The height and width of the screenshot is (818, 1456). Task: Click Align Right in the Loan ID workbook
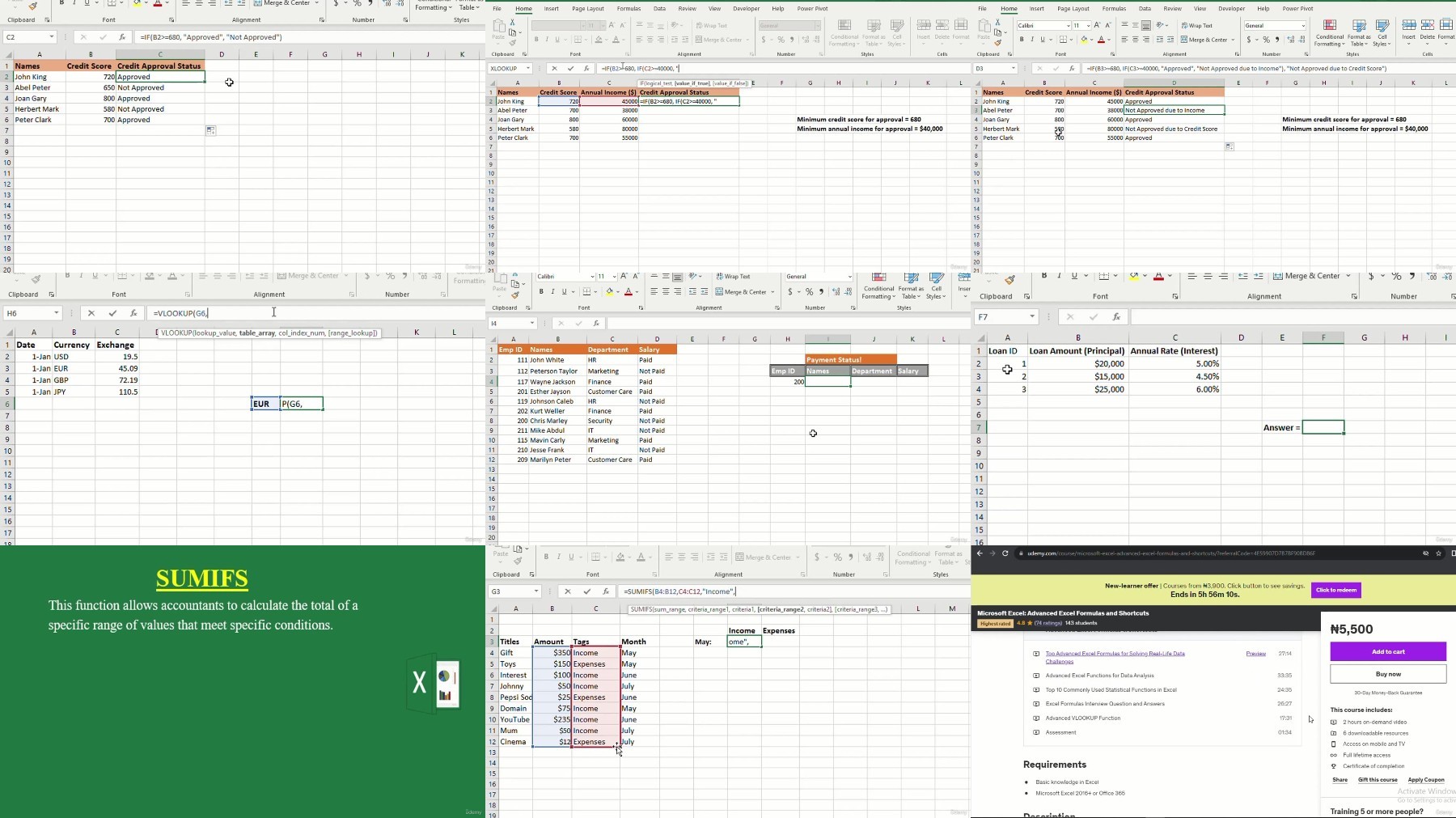(x=1224, y=276)
